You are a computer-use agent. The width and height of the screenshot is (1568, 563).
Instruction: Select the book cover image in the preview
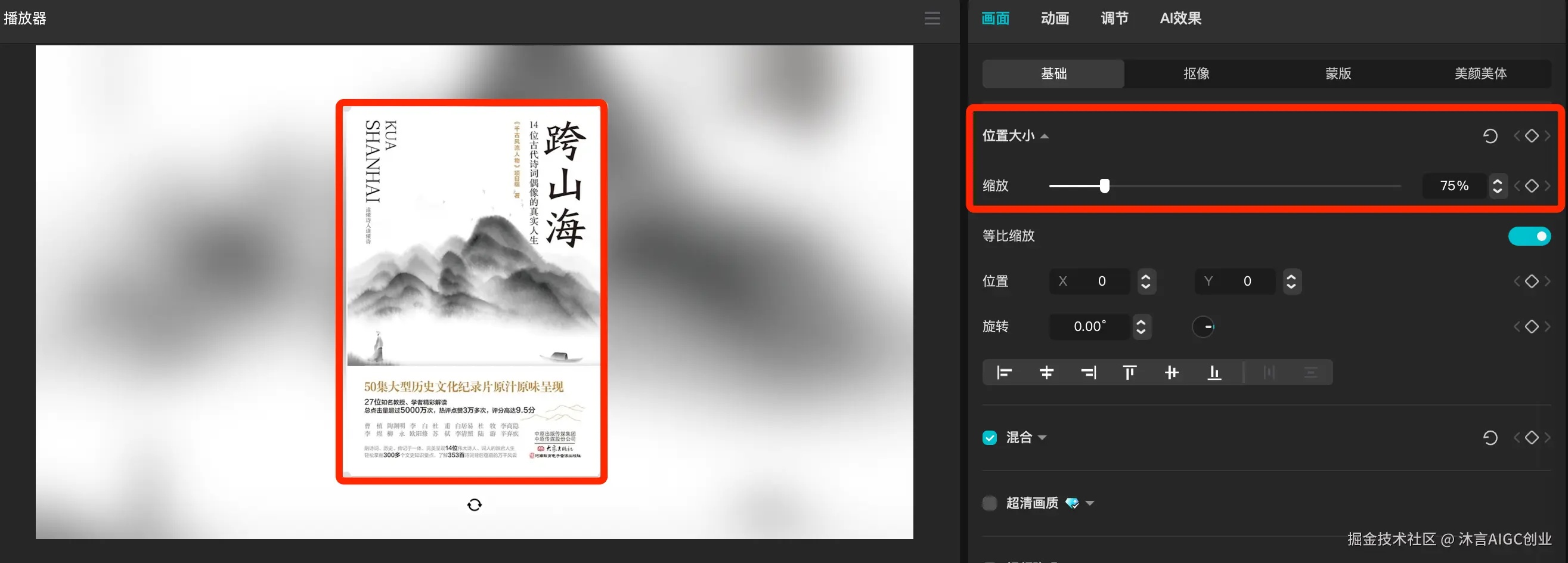click(x=472, y=292)
